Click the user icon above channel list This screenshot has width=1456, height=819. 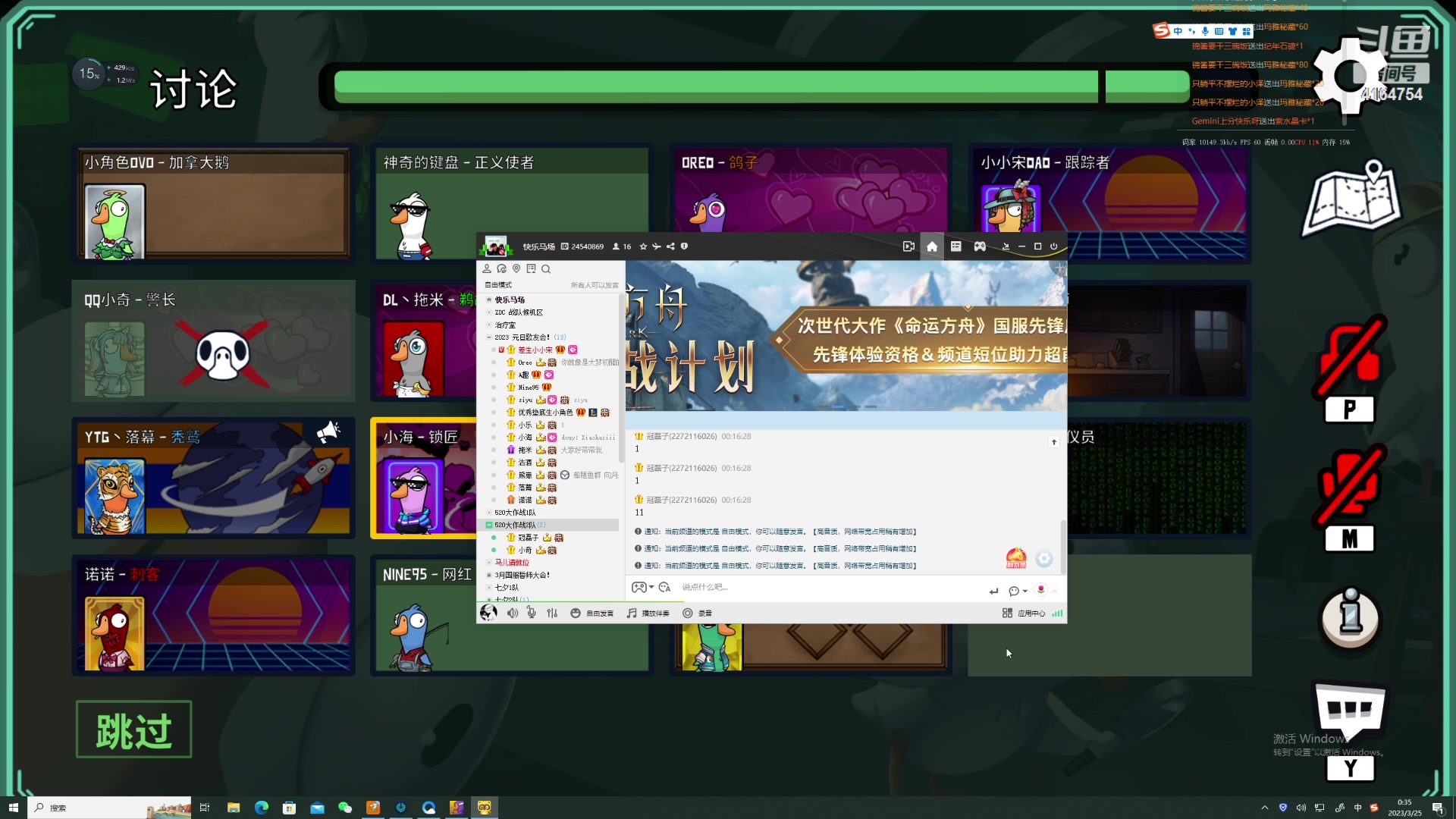pyautogui.click(x=487, y=269)
